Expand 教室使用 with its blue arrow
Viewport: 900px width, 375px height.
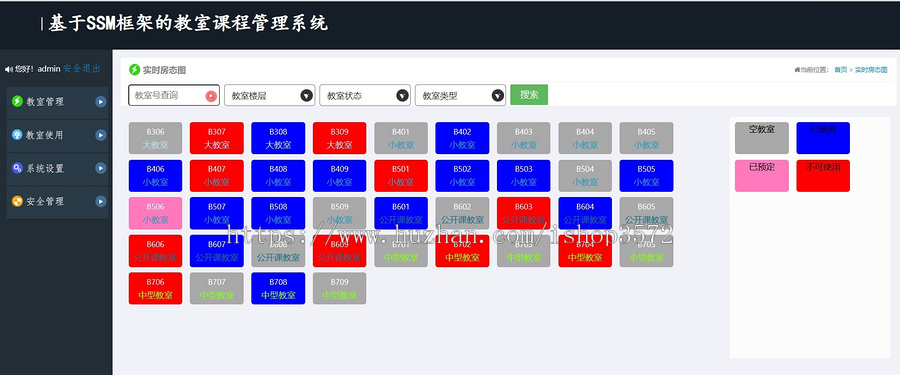(101, 135)
